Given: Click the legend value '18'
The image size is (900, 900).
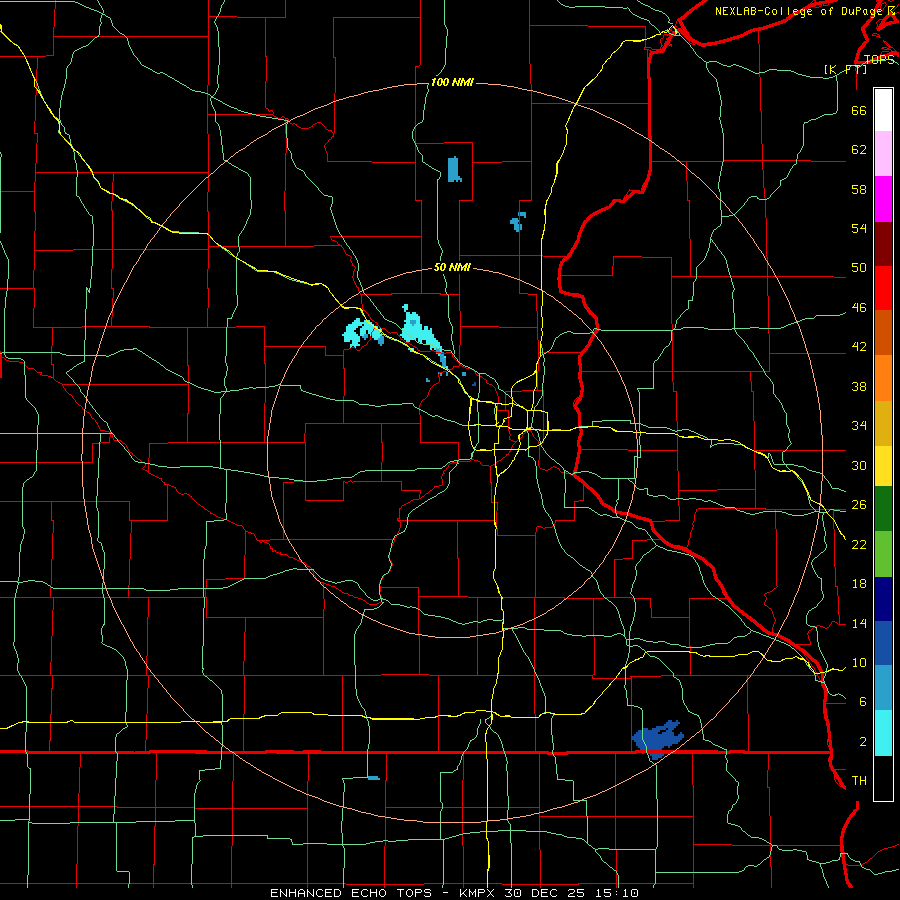Looking at the screenshot, I should [859, 584].
